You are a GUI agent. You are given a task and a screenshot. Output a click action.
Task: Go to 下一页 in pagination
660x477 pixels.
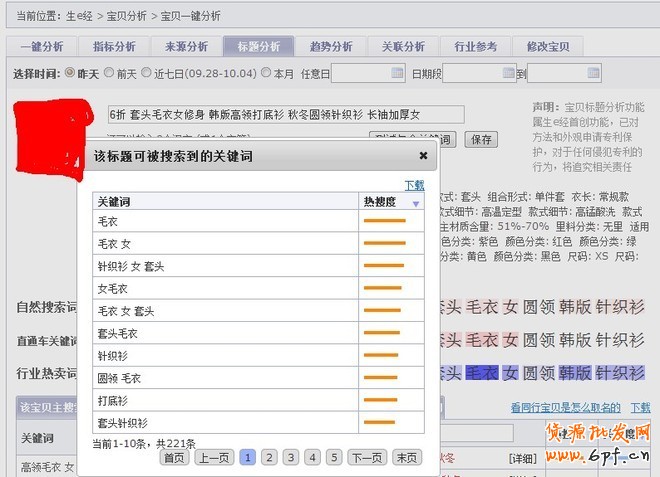tap(367, 458)
